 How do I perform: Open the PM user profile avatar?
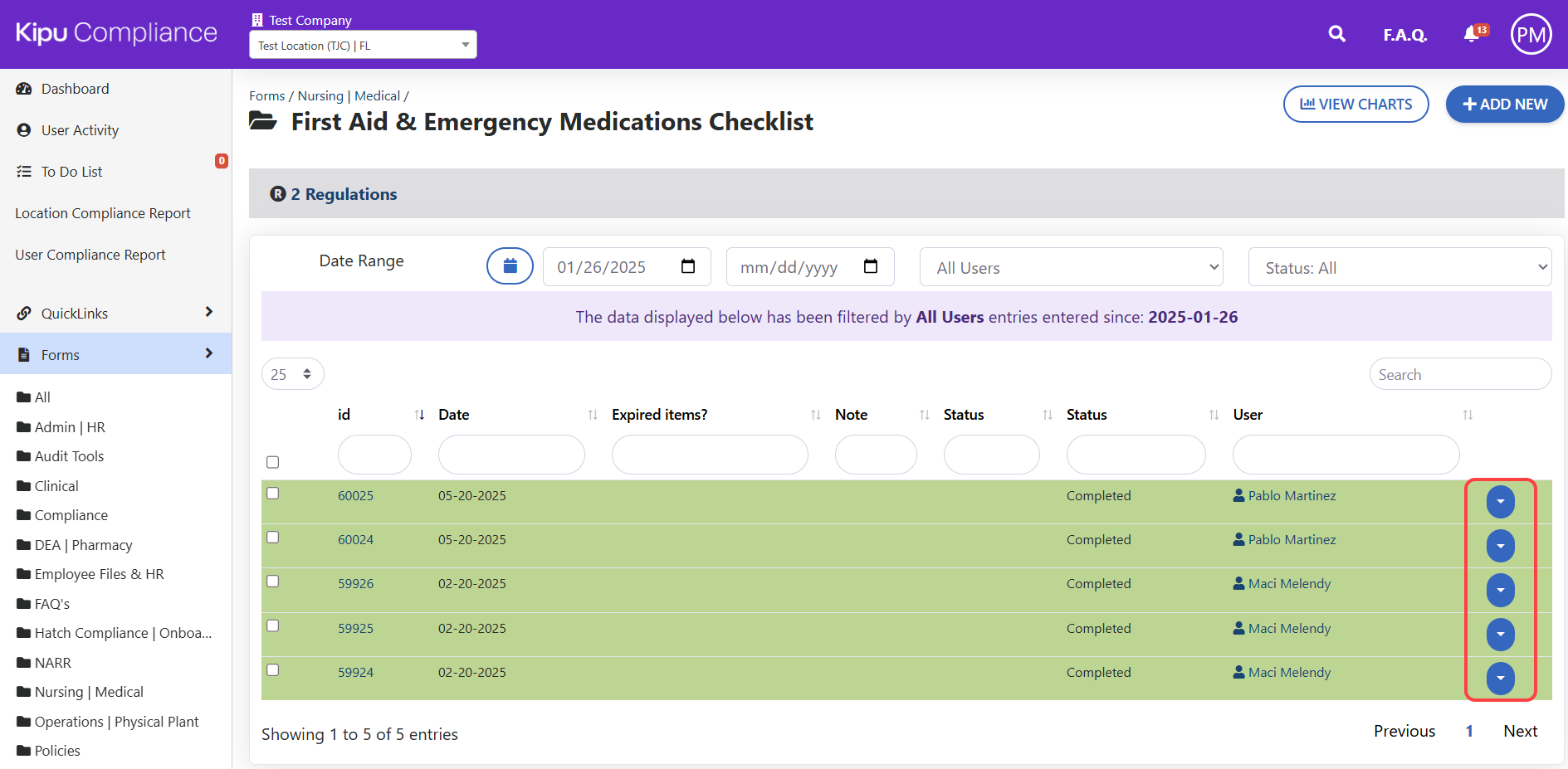(x=1531, y=34)
